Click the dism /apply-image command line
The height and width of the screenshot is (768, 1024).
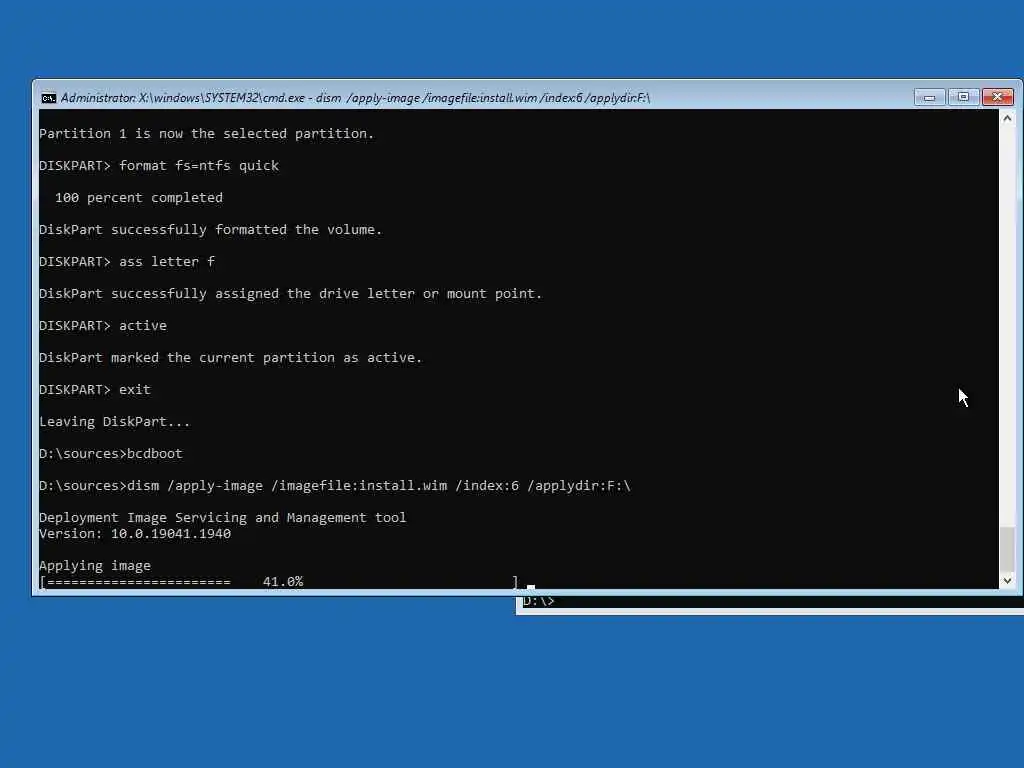pyautogui.click(x=335, y=485)
